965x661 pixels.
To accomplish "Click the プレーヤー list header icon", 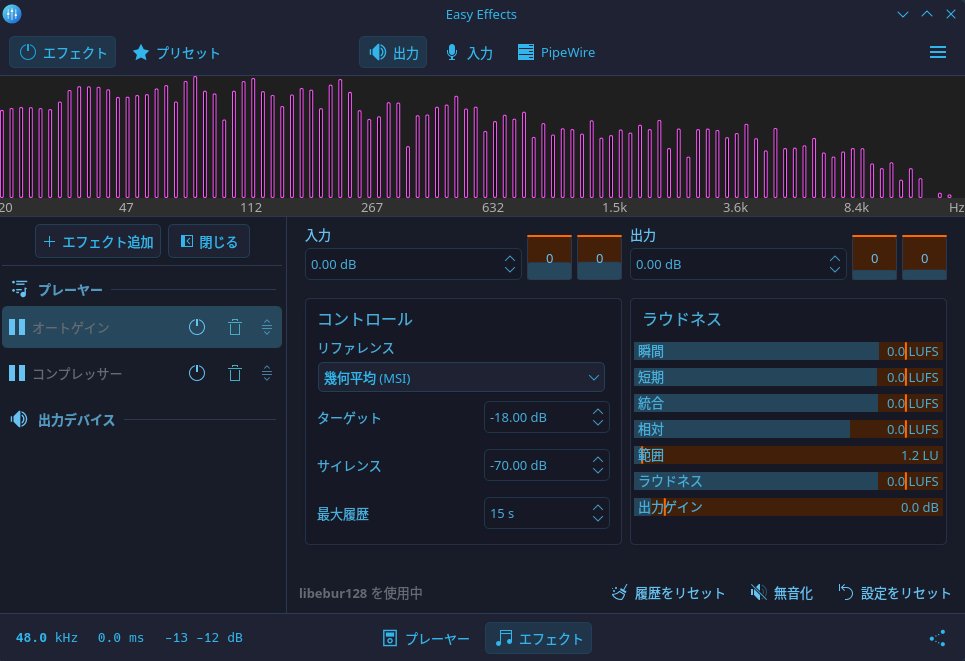I will coord(19,289).
